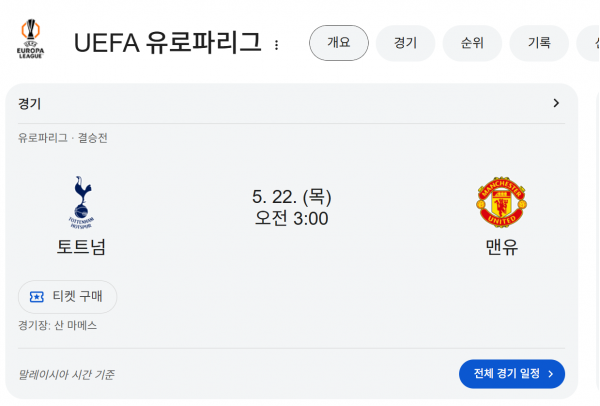Click the arrow inside 전체 경기 일정
The width and height of the screenshot is (600, 406).
551,374
